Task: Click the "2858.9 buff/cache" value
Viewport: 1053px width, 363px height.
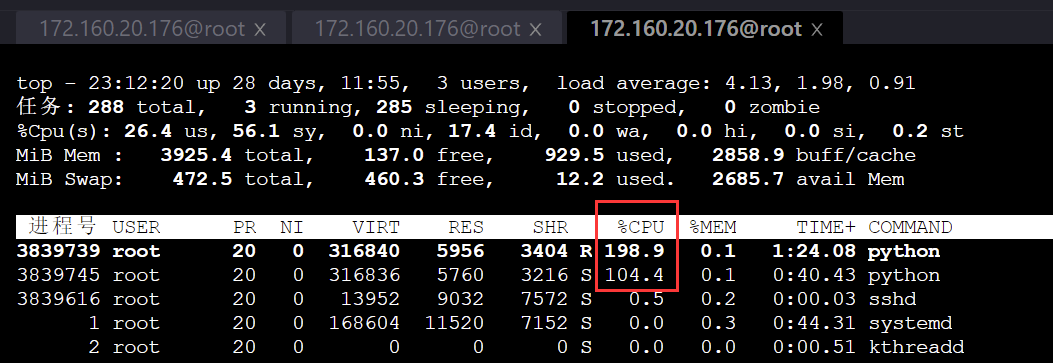Action: [x=814, y=156]
